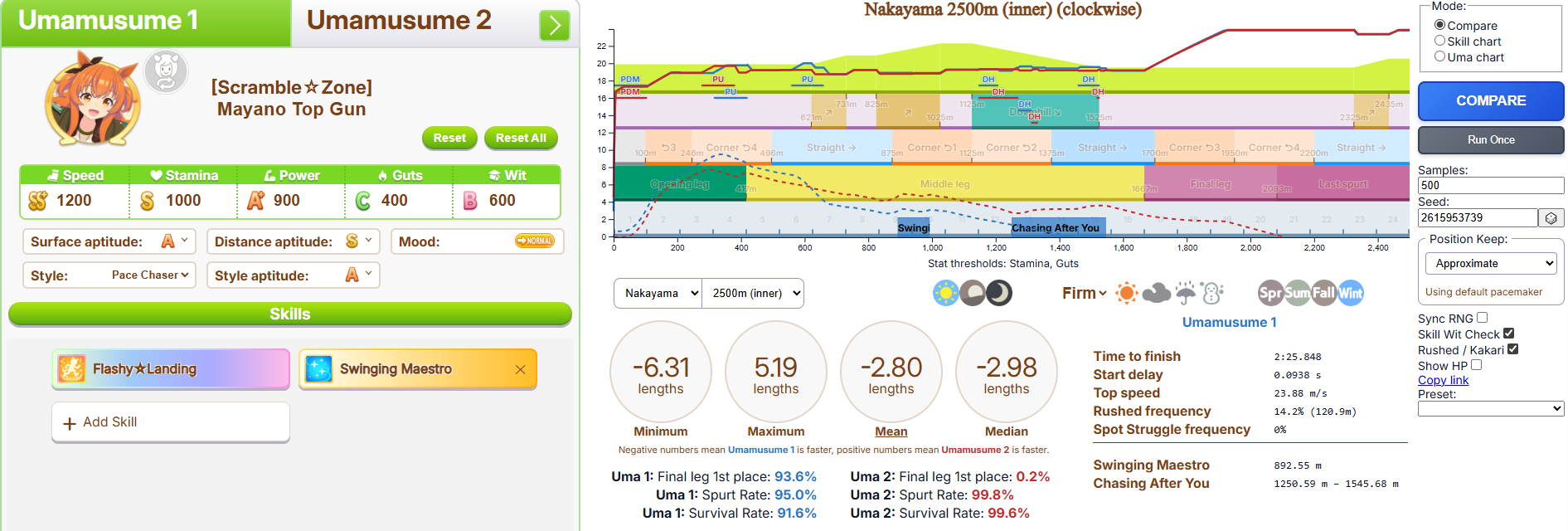The height and width of the screenshot is (531, 1568).
Task: Click Mayano Top Gun character portrait
Action: coord(93,100)
